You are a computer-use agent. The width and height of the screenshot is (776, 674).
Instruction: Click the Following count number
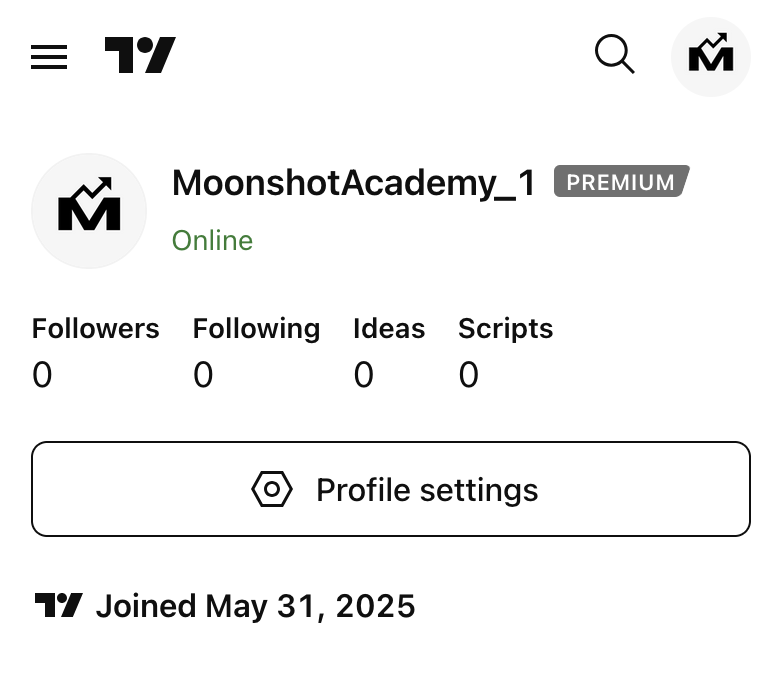pyautogui.click(x=203, y=376)
